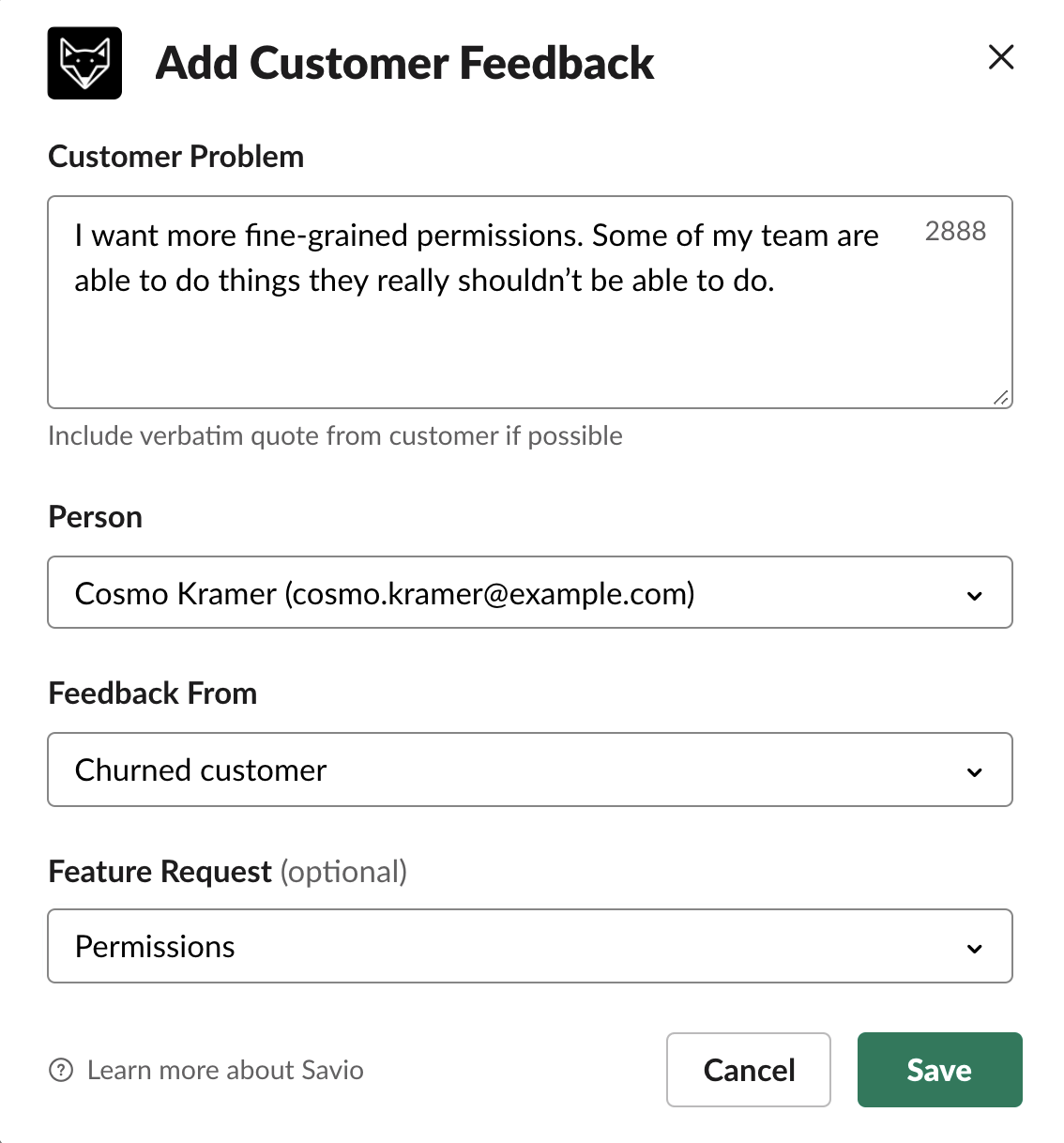
Task: Click the Savio fox logo icon
Action: 84,63
